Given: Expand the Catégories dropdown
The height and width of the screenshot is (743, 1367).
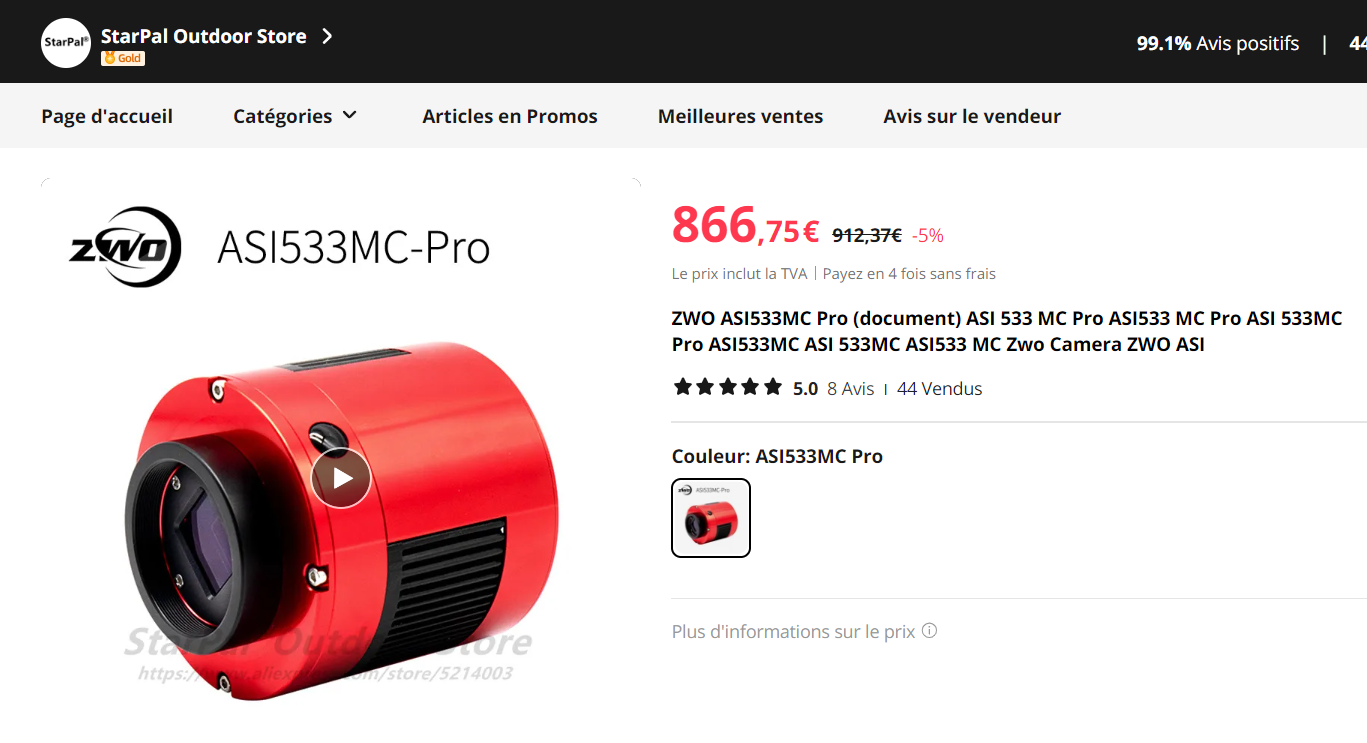Looking at the screenshot, I should pyautogui.click(x=295, y=116).
